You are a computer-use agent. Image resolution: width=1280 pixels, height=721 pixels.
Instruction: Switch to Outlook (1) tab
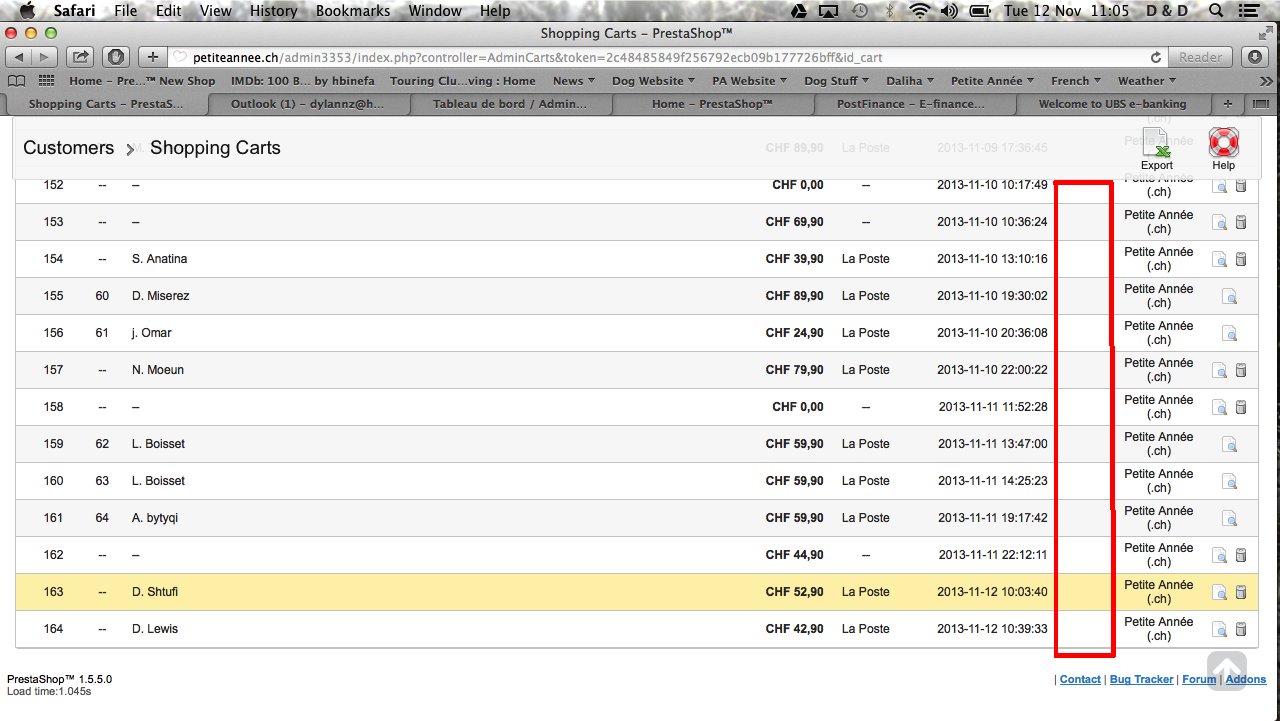[308, 104]
